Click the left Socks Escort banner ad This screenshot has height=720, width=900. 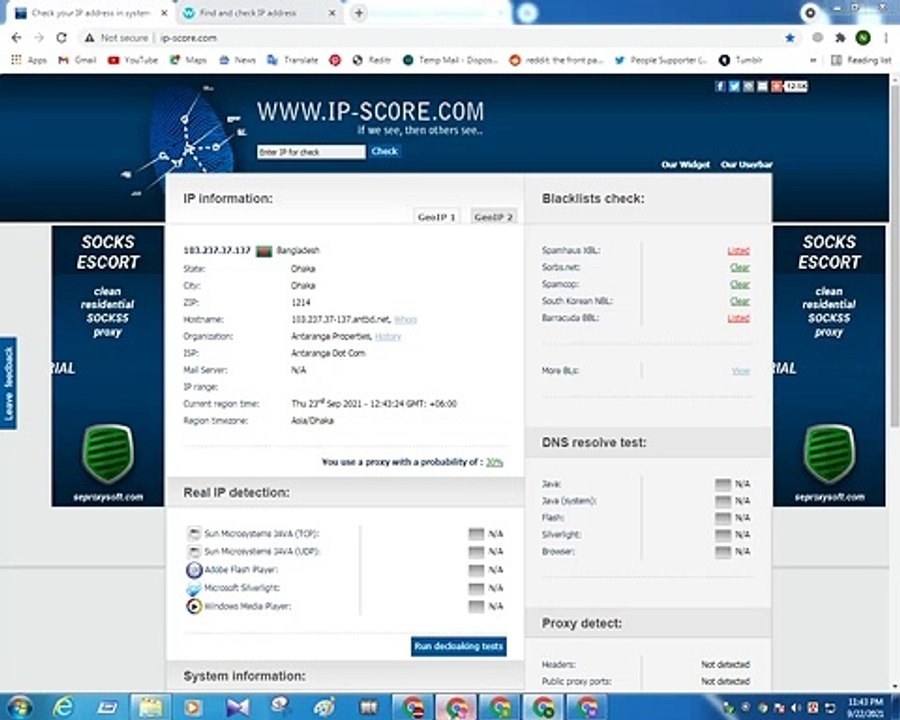pos(108,366)
